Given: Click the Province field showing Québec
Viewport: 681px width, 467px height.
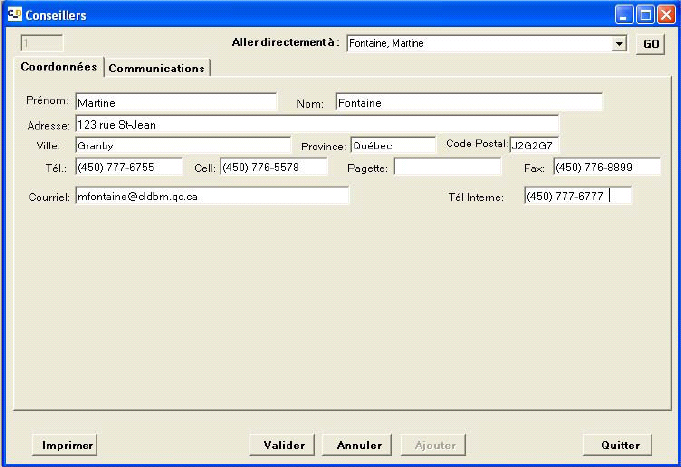Looking at the screenshot, I should click(x=392, y=145).
